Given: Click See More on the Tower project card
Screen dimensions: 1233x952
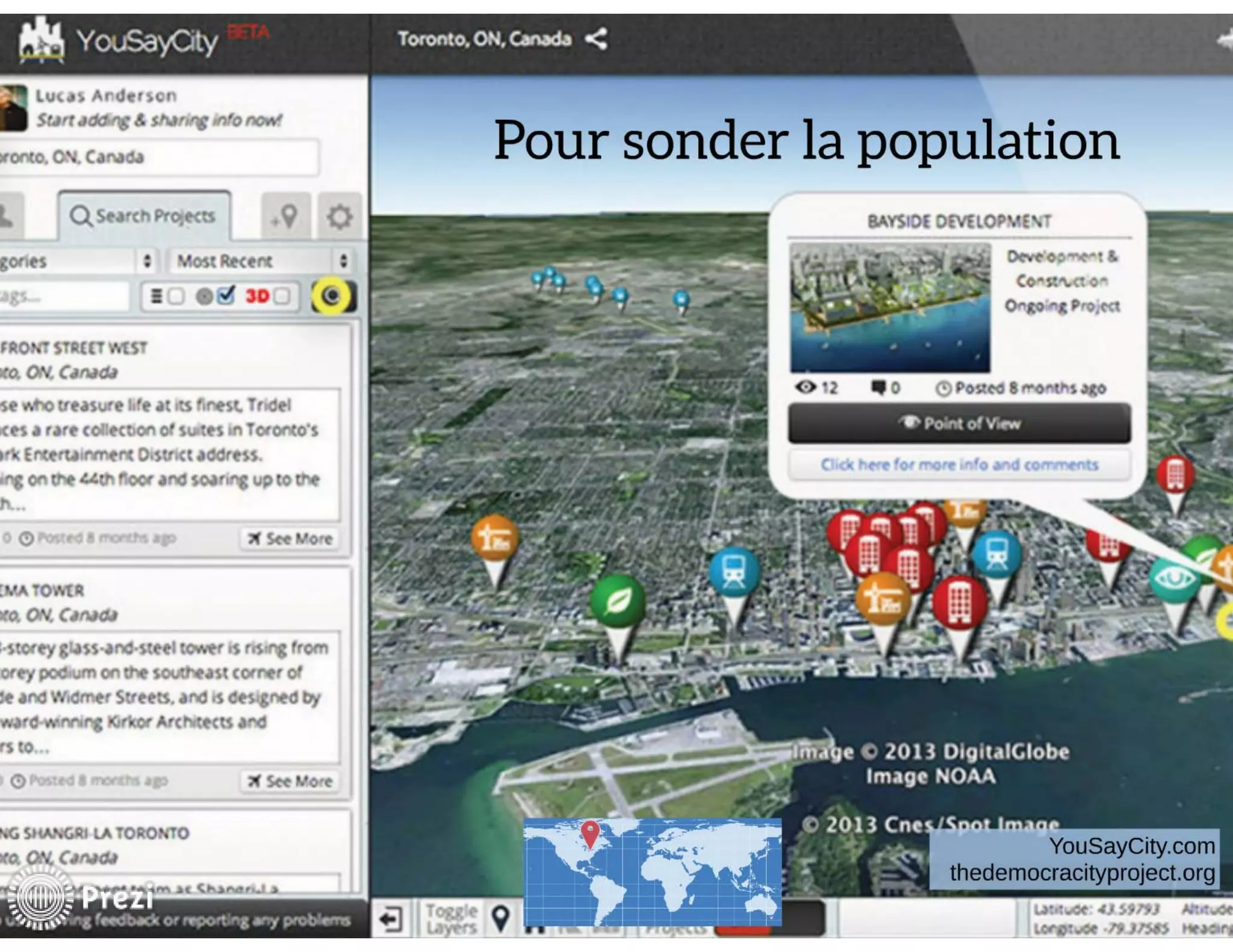Looking at the screenshot, I should pos(291,781).
